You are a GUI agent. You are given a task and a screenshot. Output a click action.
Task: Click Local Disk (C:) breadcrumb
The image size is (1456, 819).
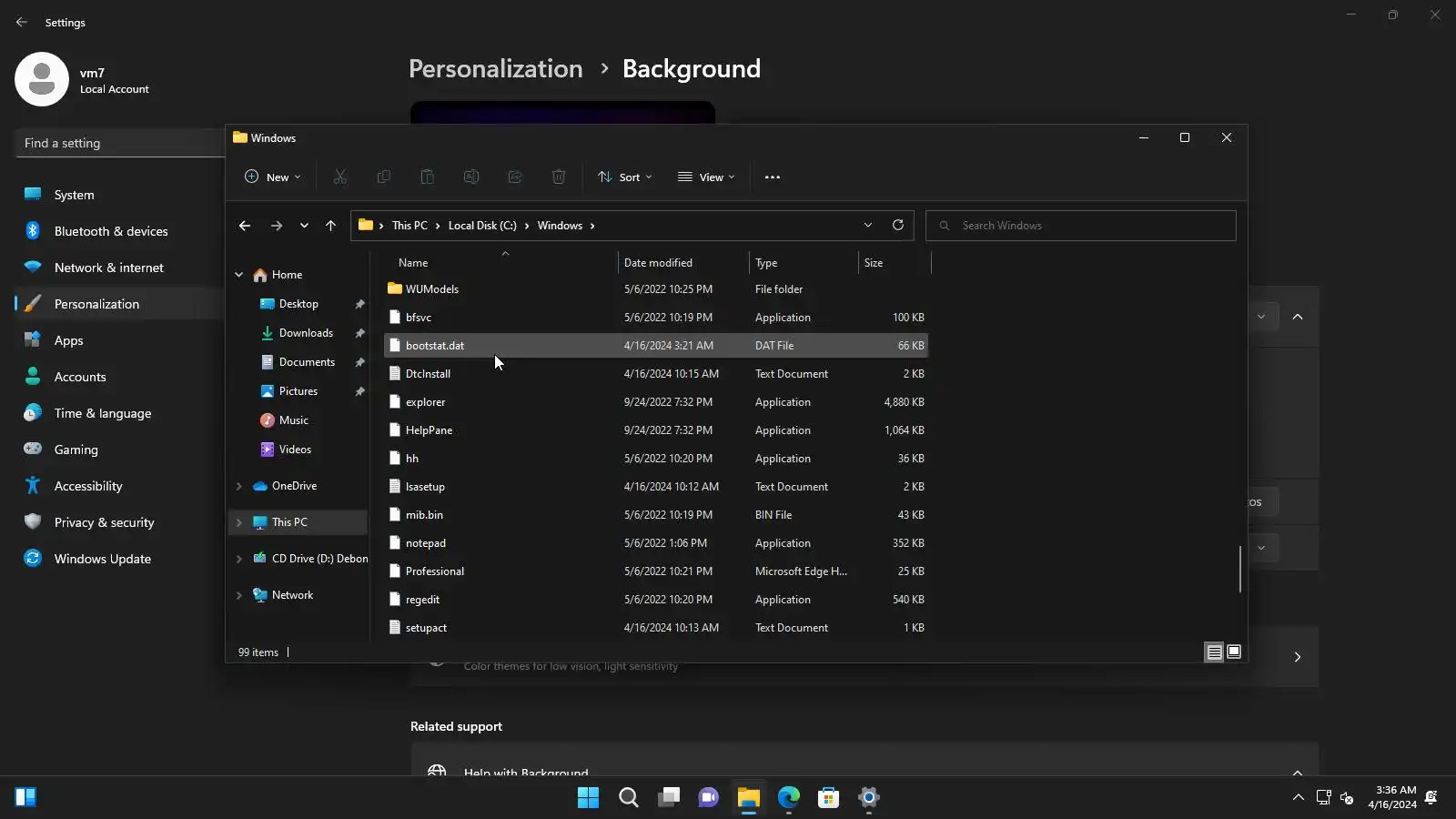(482, 226)
